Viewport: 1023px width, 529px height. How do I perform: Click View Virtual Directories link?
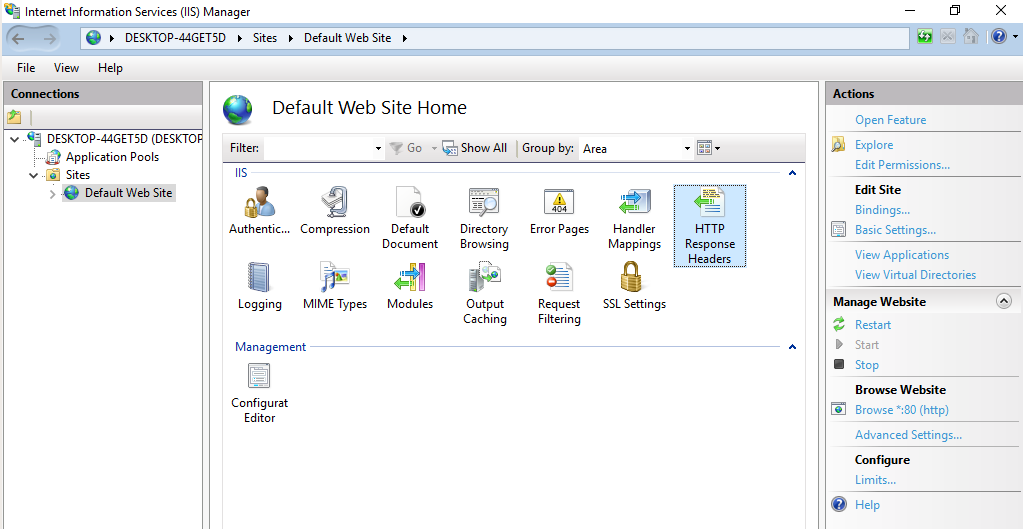(915, 275)
